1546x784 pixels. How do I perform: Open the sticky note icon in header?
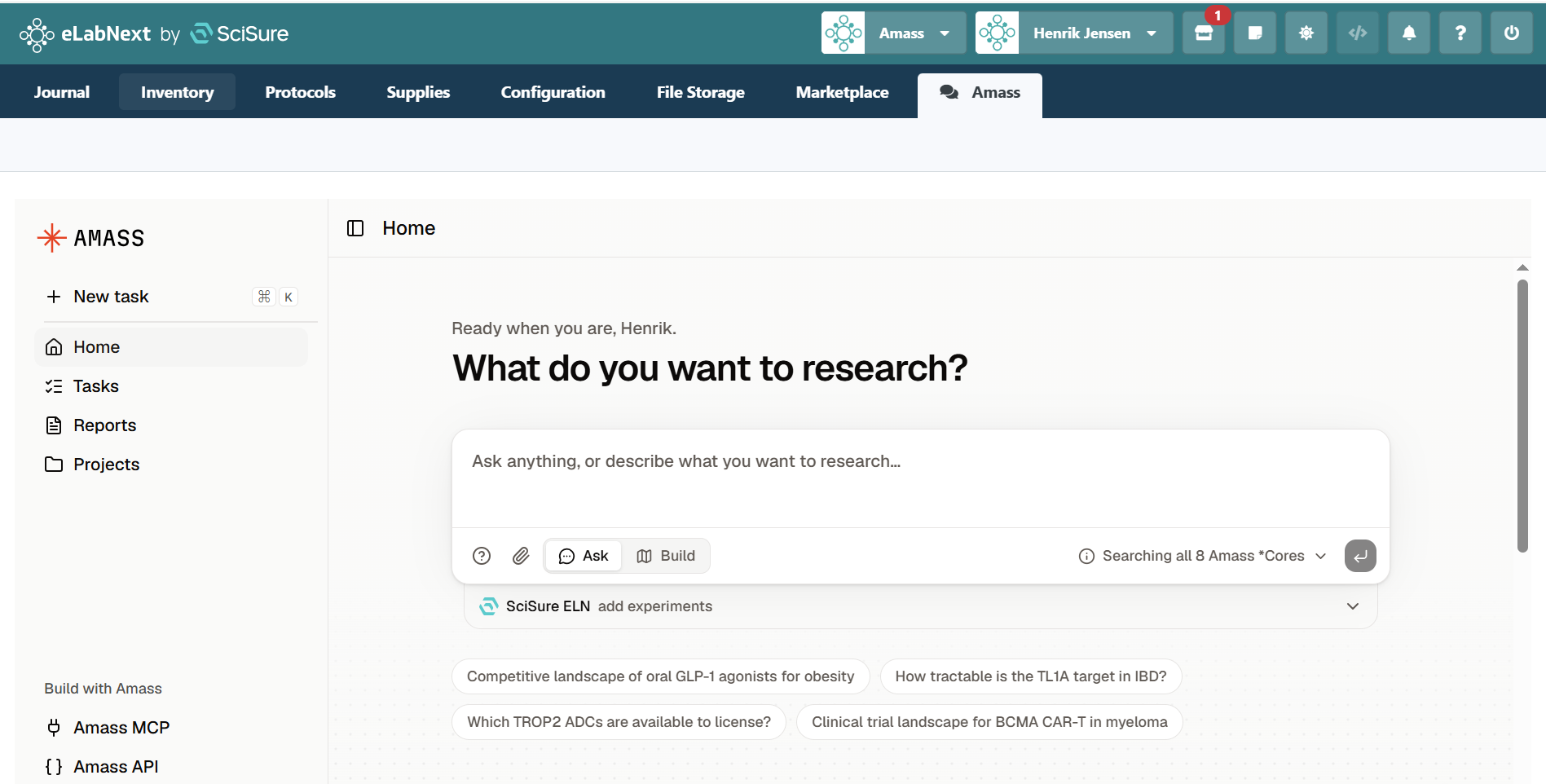click(x=1255, y=33)
